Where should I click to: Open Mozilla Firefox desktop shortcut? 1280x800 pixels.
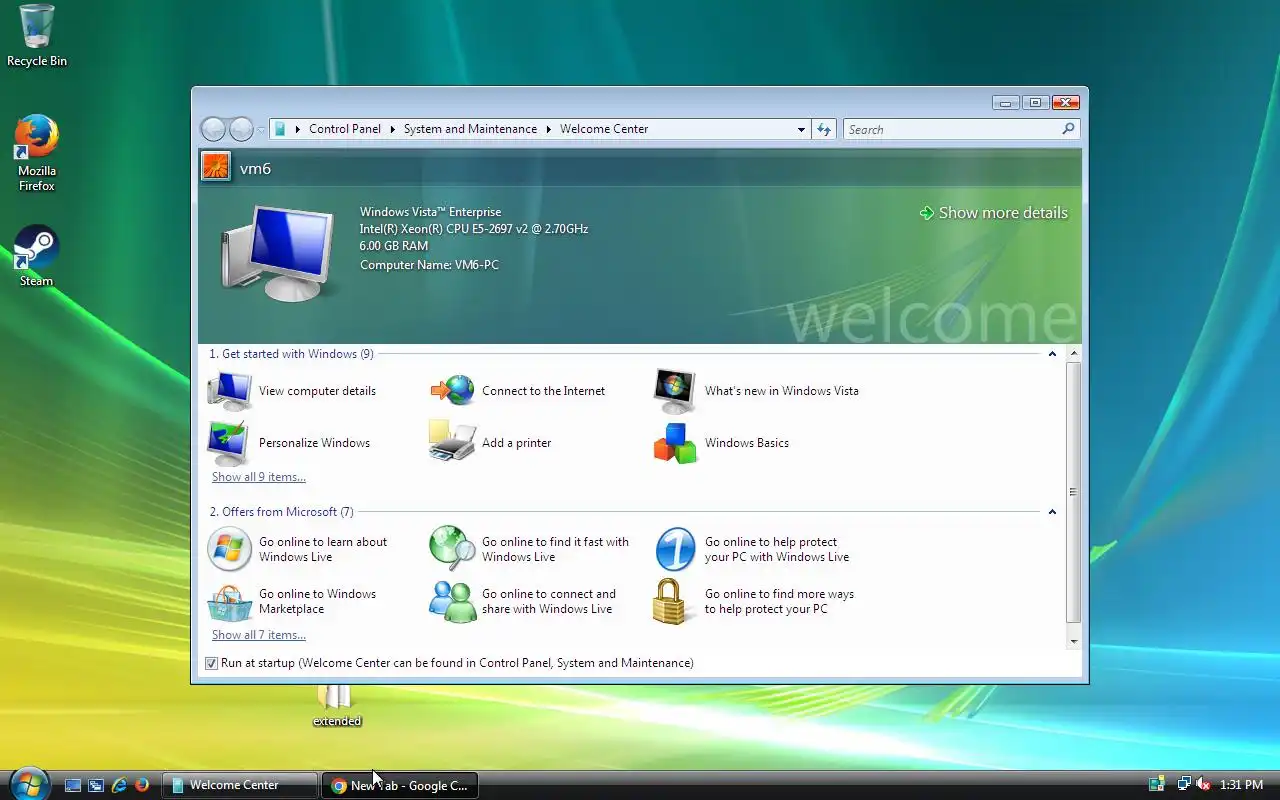tap(37, 153)
